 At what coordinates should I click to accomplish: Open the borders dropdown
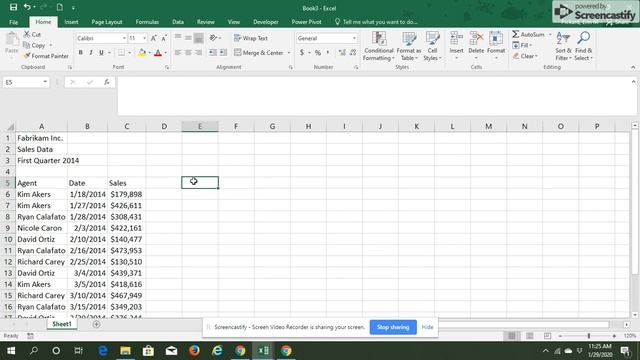(x=129, y=53)
